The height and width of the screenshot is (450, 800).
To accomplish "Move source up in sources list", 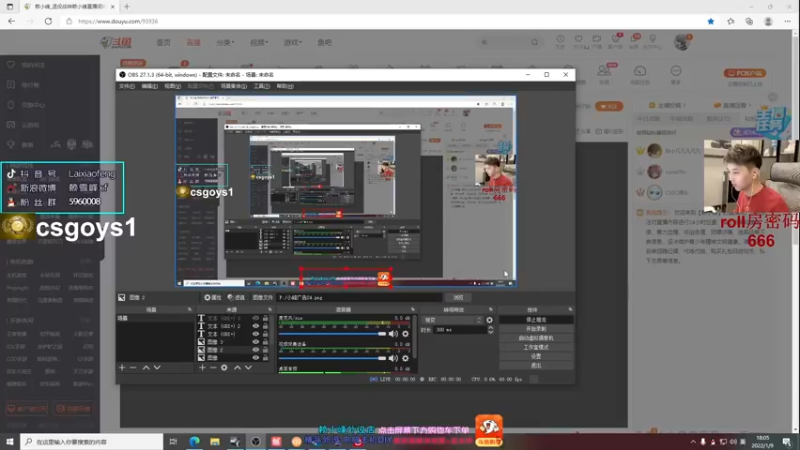I will [x=237, y=367].
